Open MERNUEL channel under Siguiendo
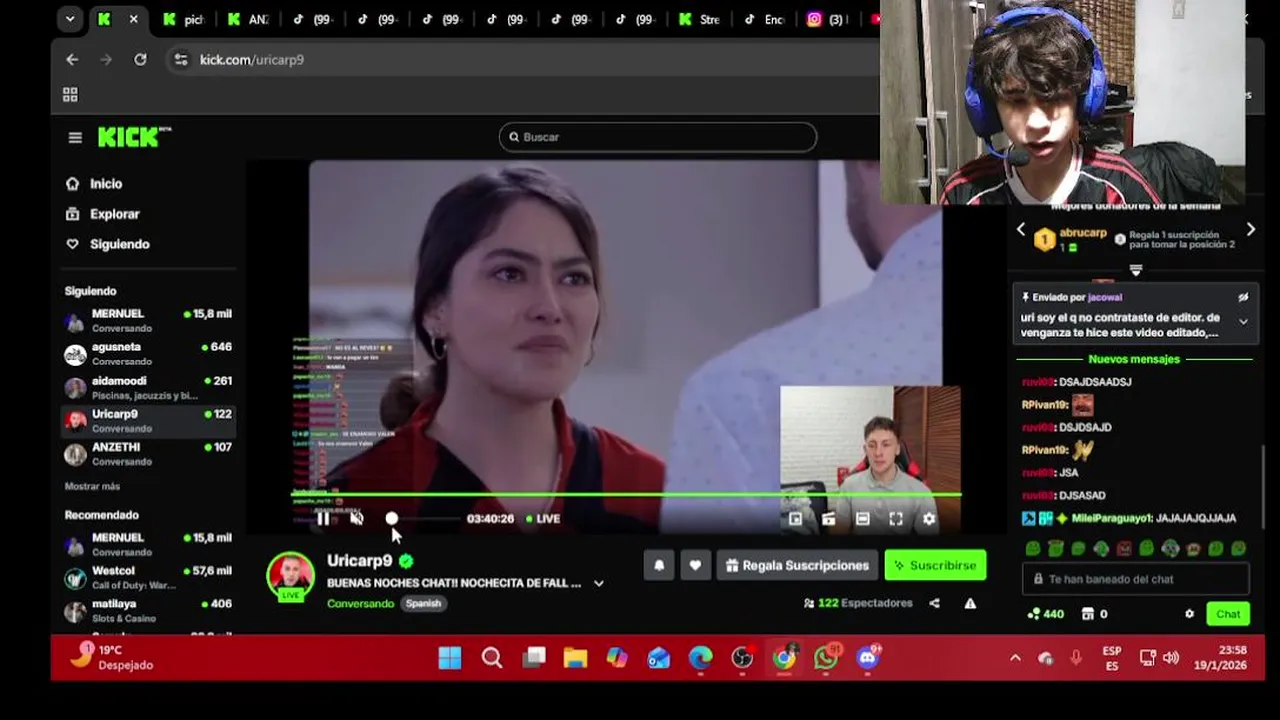The height and width of the screenshot is (720, 1280). pos(148,320)
